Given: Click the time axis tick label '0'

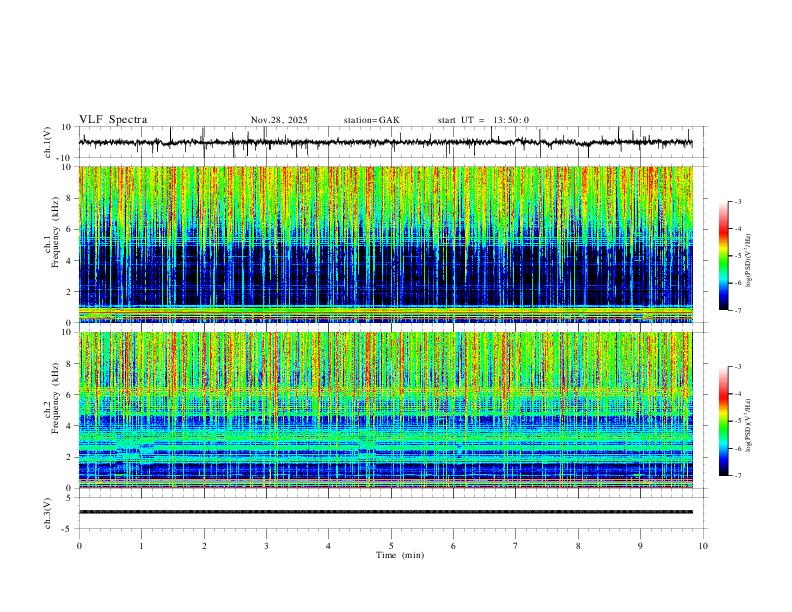Looking at the screenshot, I should pyautogui.click(x=79, y=546).
